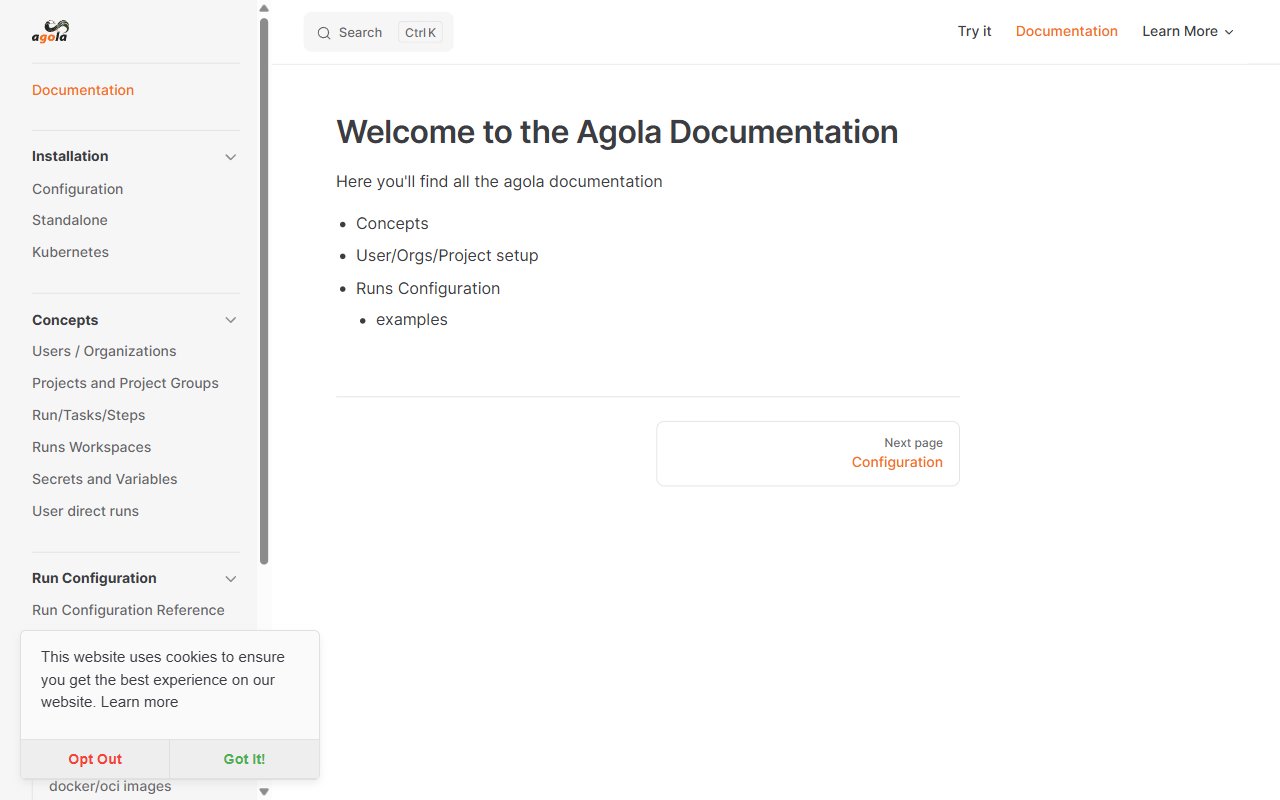Image resolution: width=1280 pixels, height=800 pixels.
Task: Click the Concepts section heading
Action: pos(65,320)
